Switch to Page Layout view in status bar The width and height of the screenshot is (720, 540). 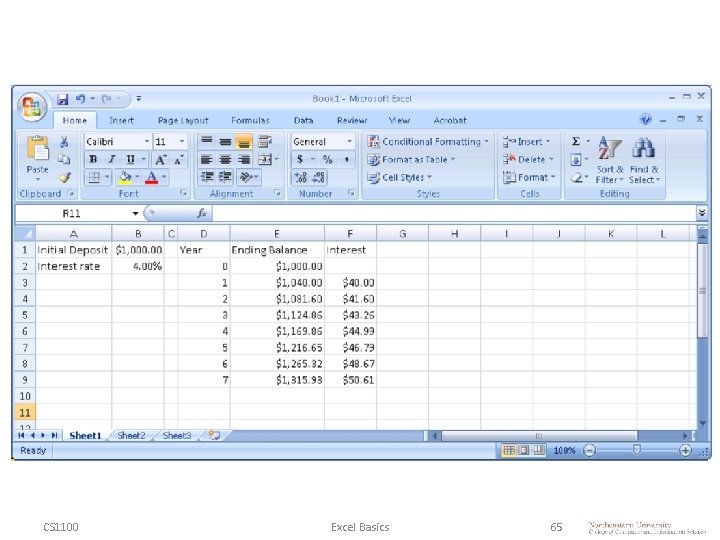pyautogui.click(x=523, y=450)
